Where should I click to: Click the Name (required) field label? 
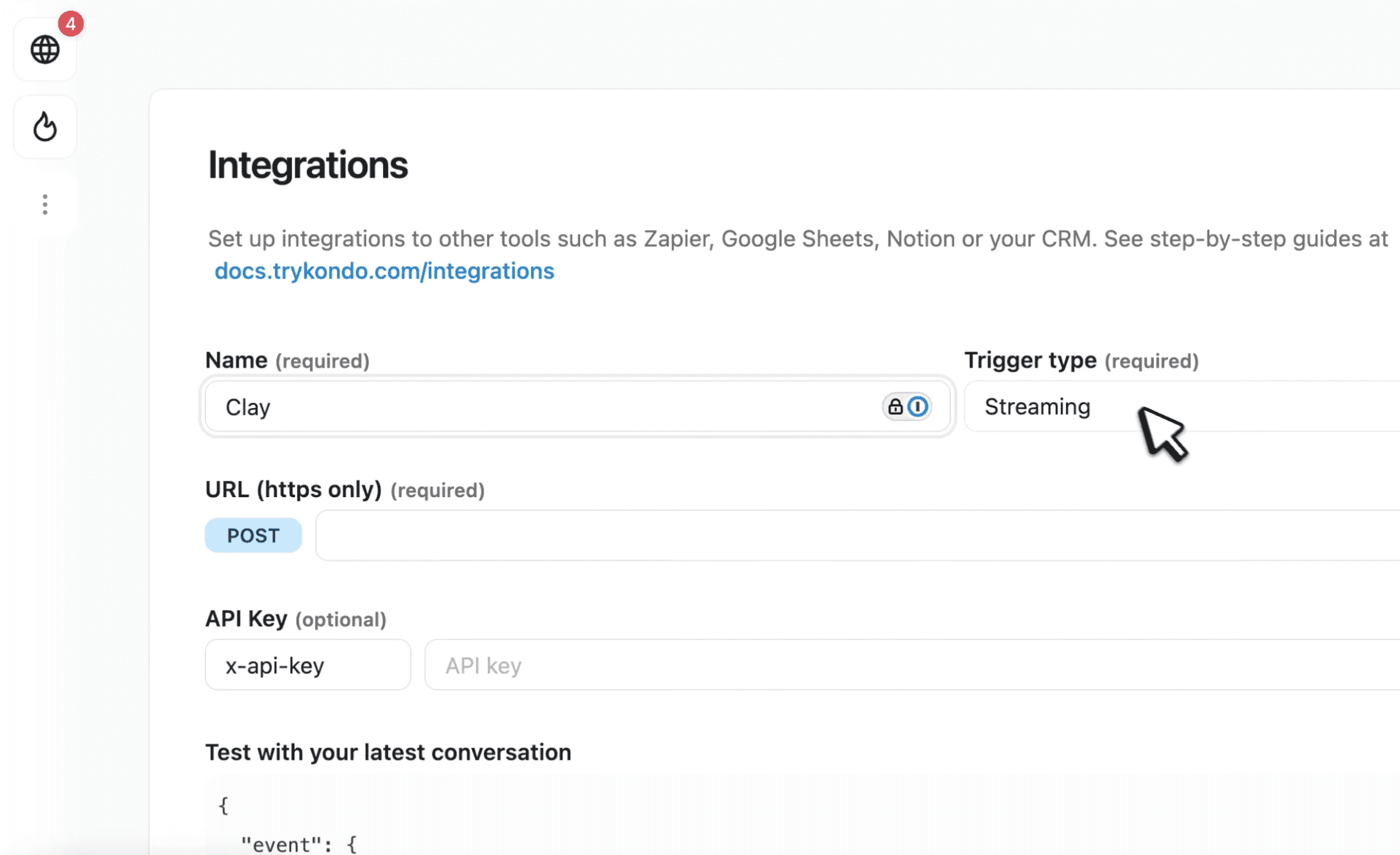[236, 360]
